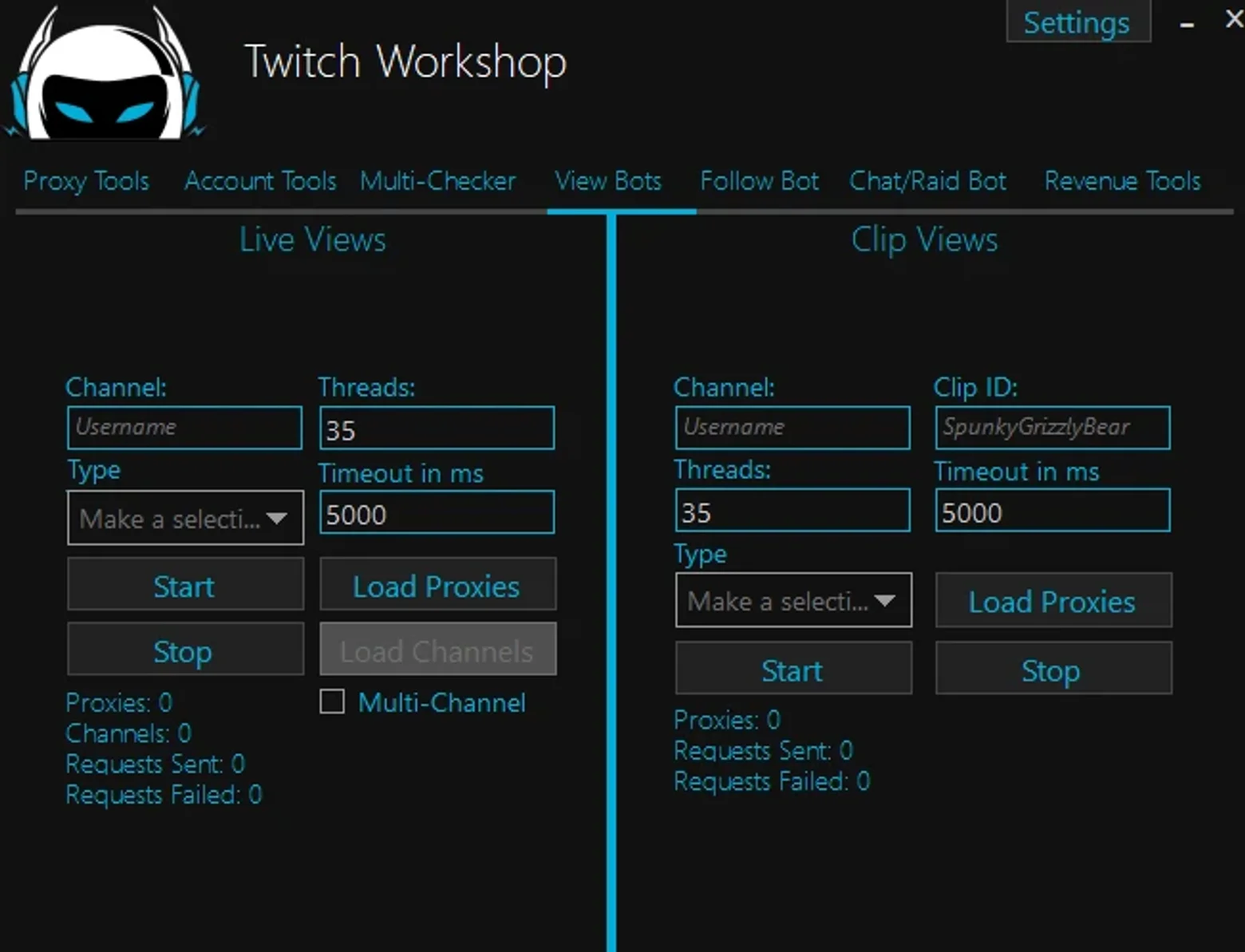This screenshot has width=1245, height=952.
Task: Click the Clip ID input field
Action: pos(1053,428)
